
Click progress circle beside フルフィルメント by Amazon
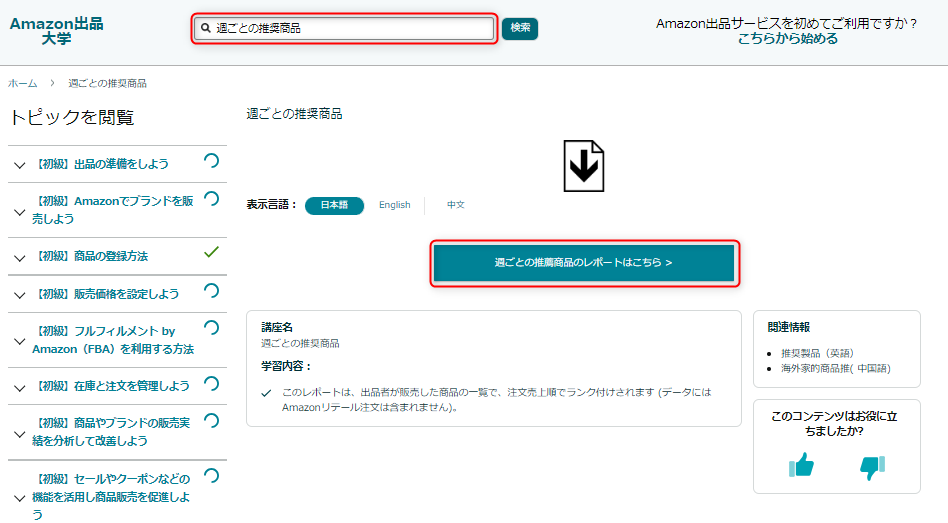(x=211, y=328)
